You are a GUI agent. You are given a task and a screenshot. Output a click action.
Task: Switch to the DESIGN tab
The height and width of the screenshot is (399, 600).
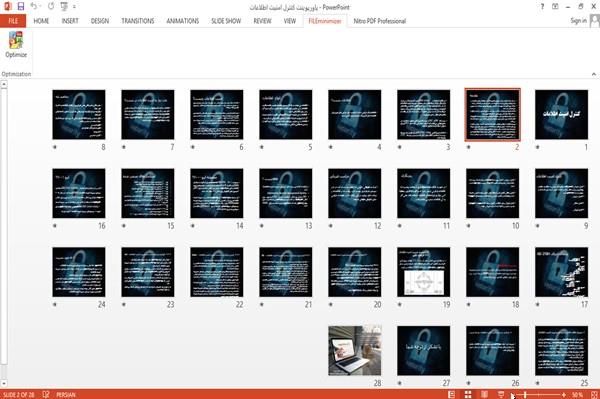point(99,21)
